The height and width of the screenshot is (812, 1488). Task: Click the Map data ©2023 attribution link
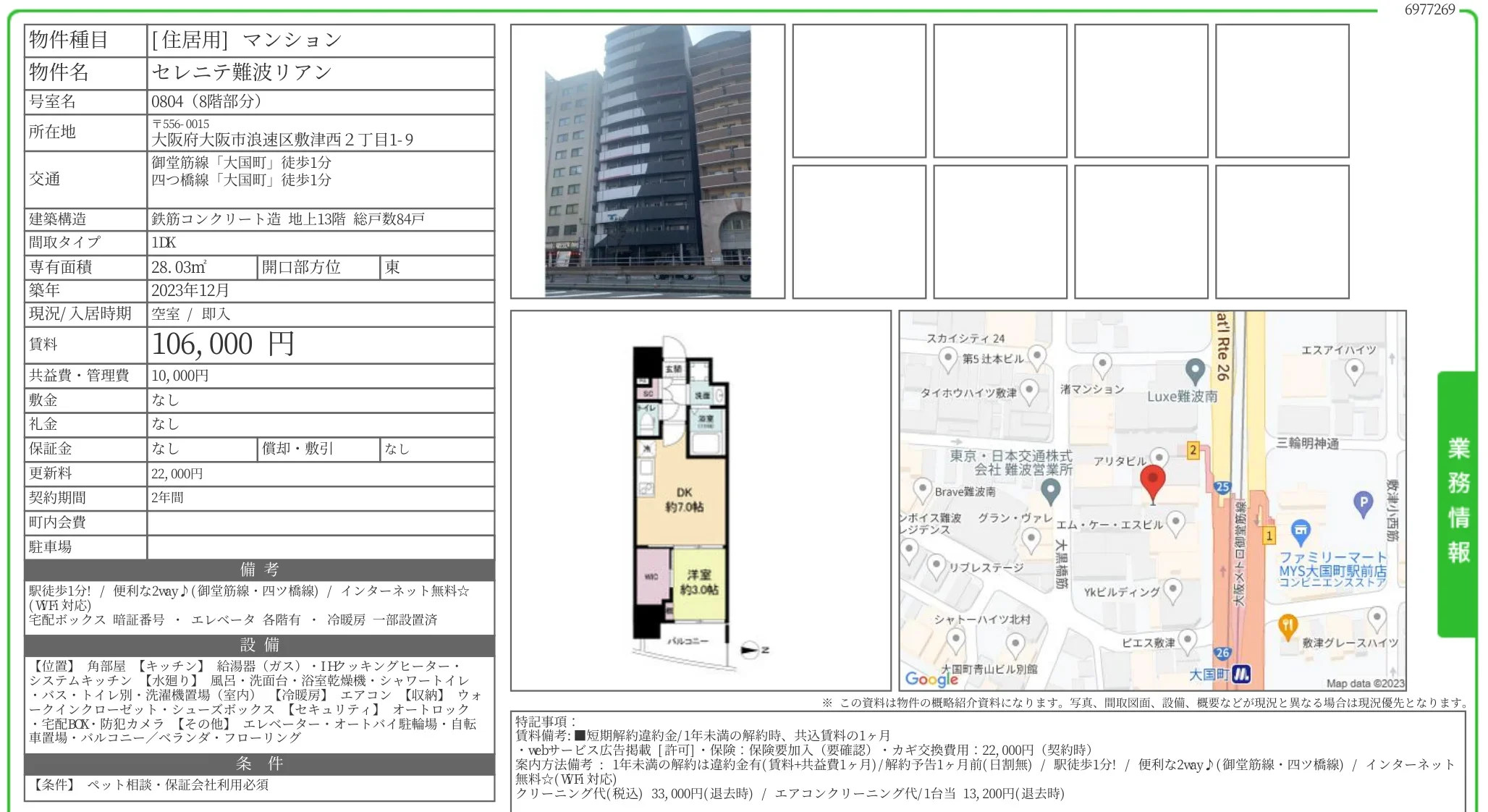[1368, 681]
